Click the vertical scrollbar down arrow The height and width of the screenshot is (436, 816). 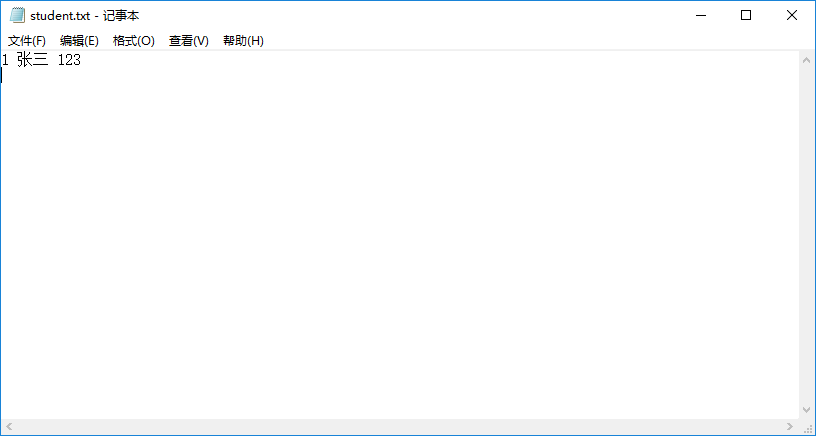tap(806, 410)
